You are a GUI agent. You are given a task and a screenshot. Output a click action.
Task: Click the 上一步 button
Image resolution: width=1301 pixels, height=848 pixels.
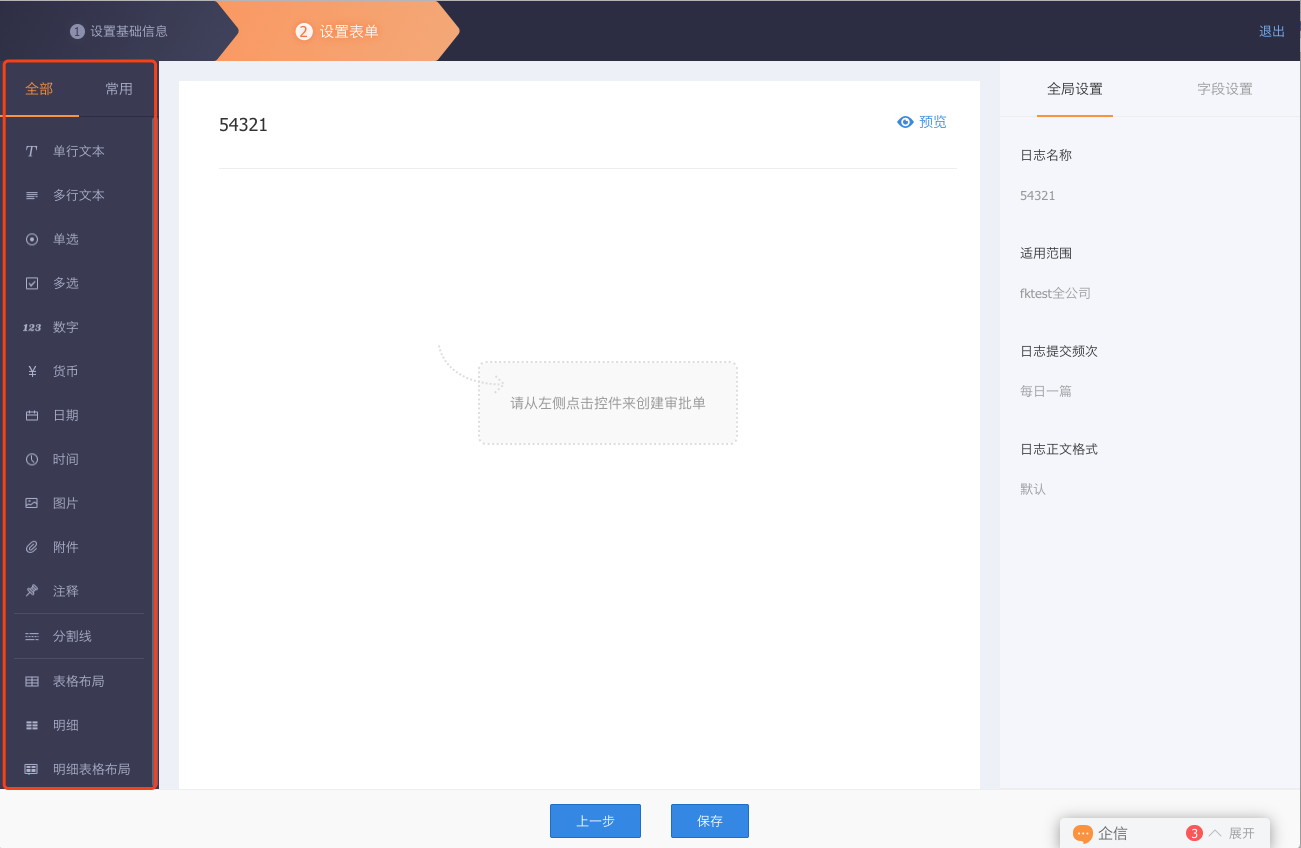point(595,821)
